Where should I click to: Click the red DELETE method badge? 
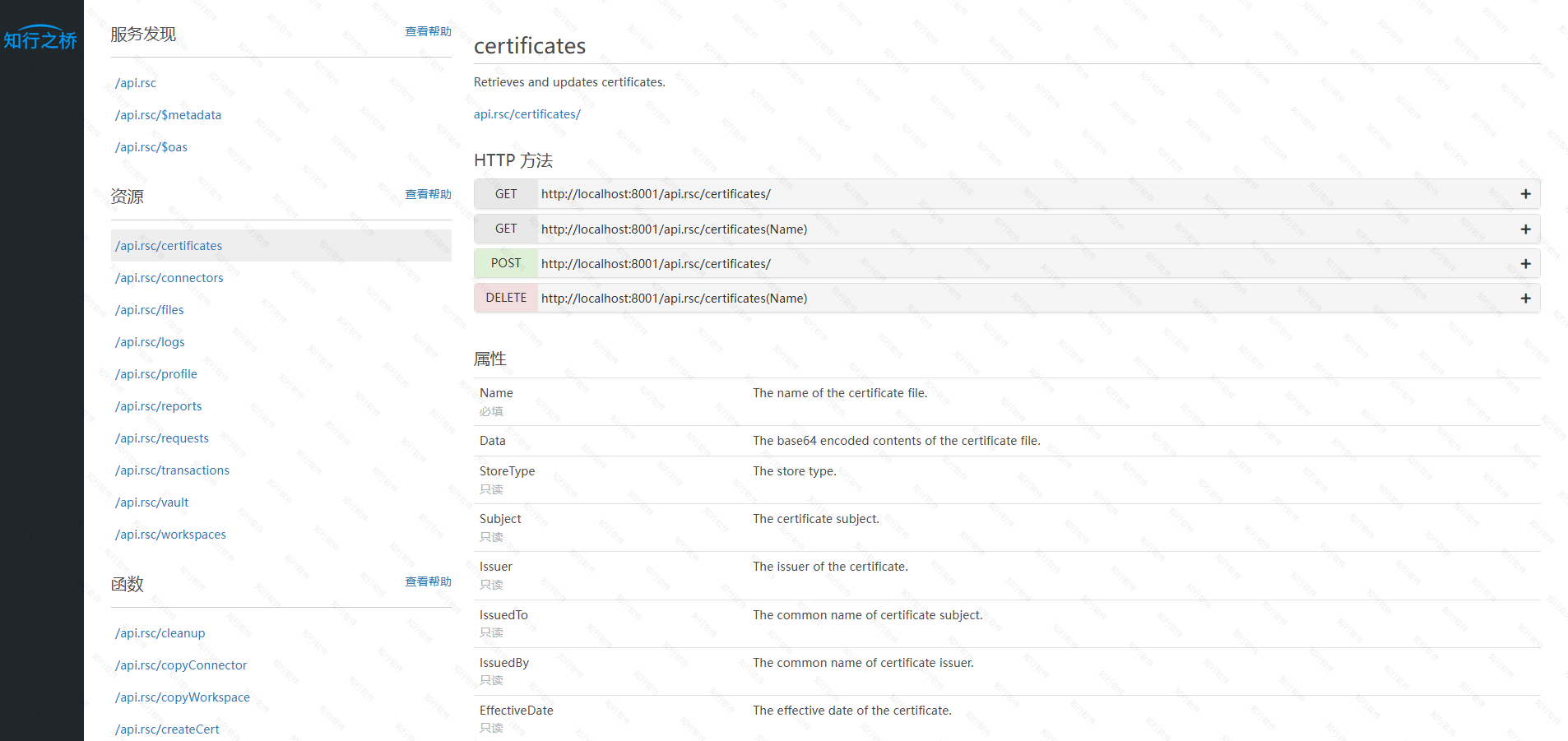[x=506, y=298]
